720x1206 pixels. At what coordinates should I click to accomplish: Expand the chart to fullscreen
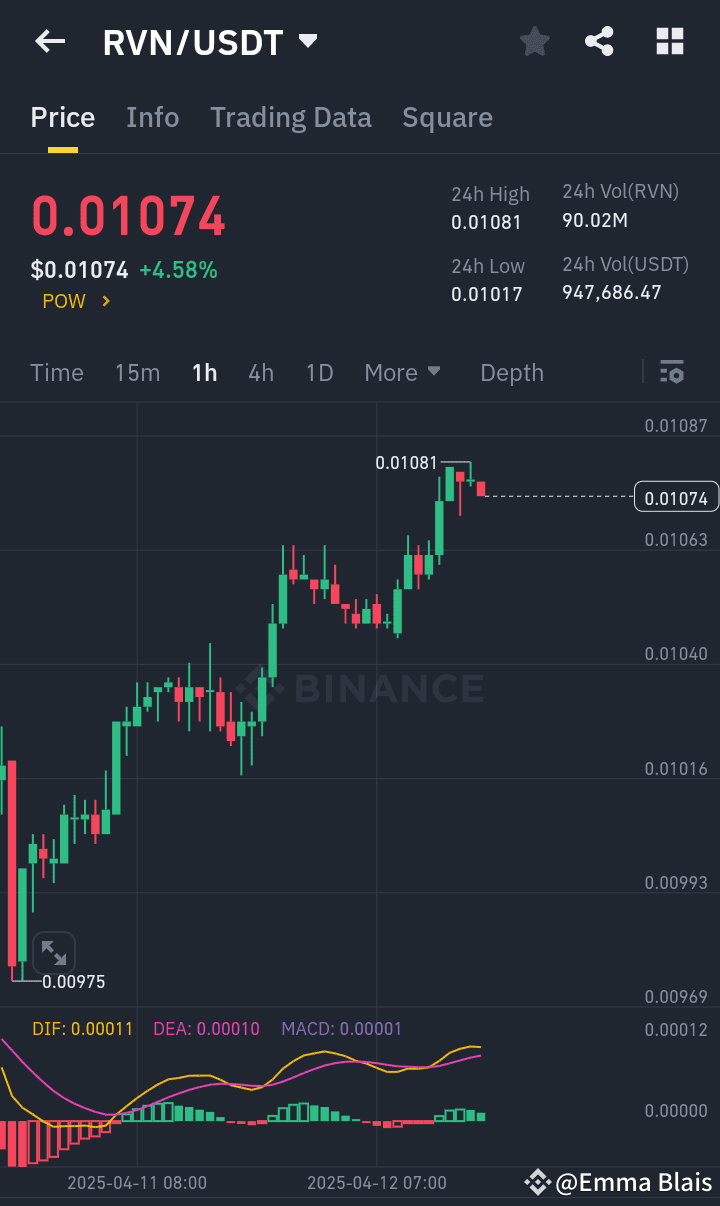54,952
